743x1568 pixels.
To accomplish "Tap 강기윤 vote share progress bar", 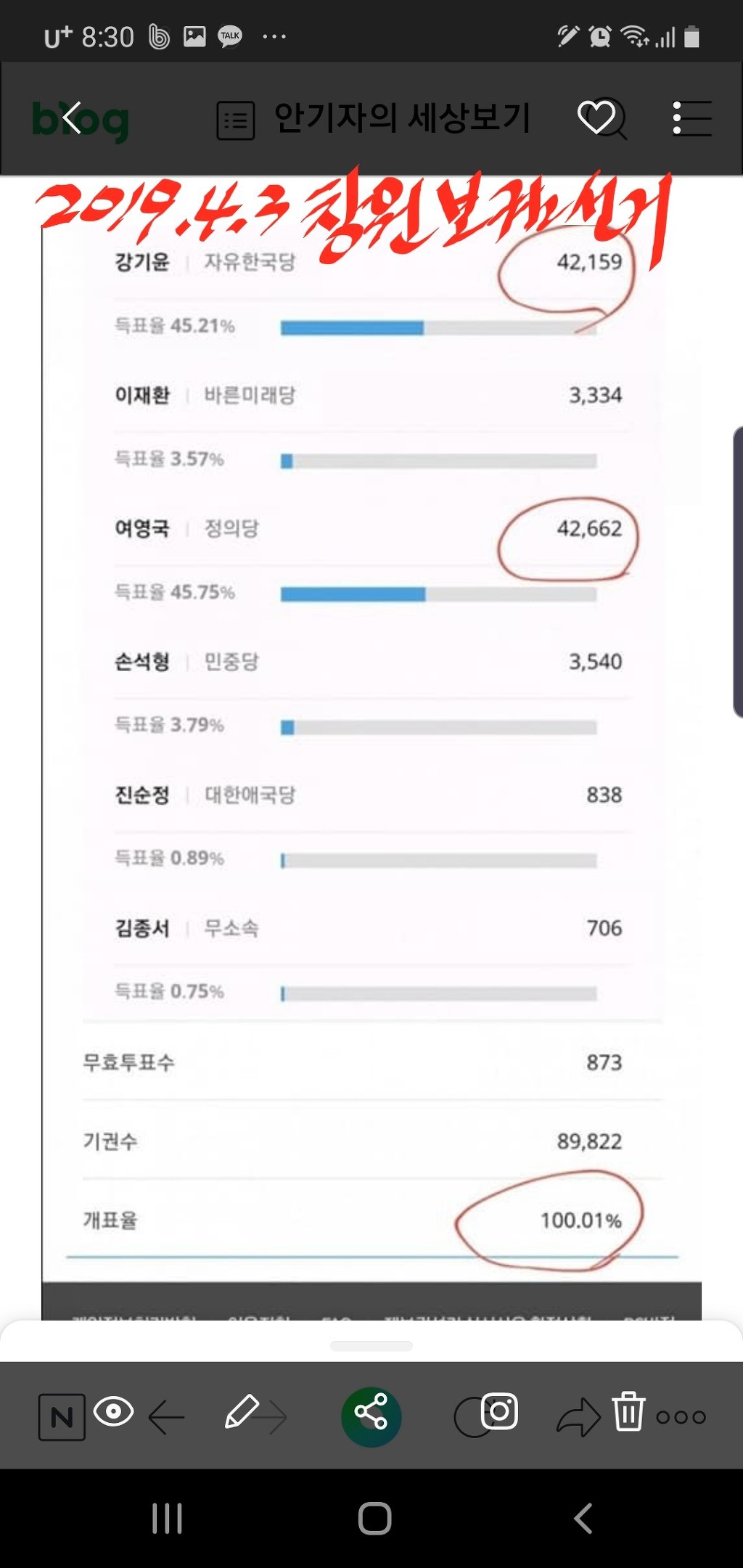I will click(438, 328).
